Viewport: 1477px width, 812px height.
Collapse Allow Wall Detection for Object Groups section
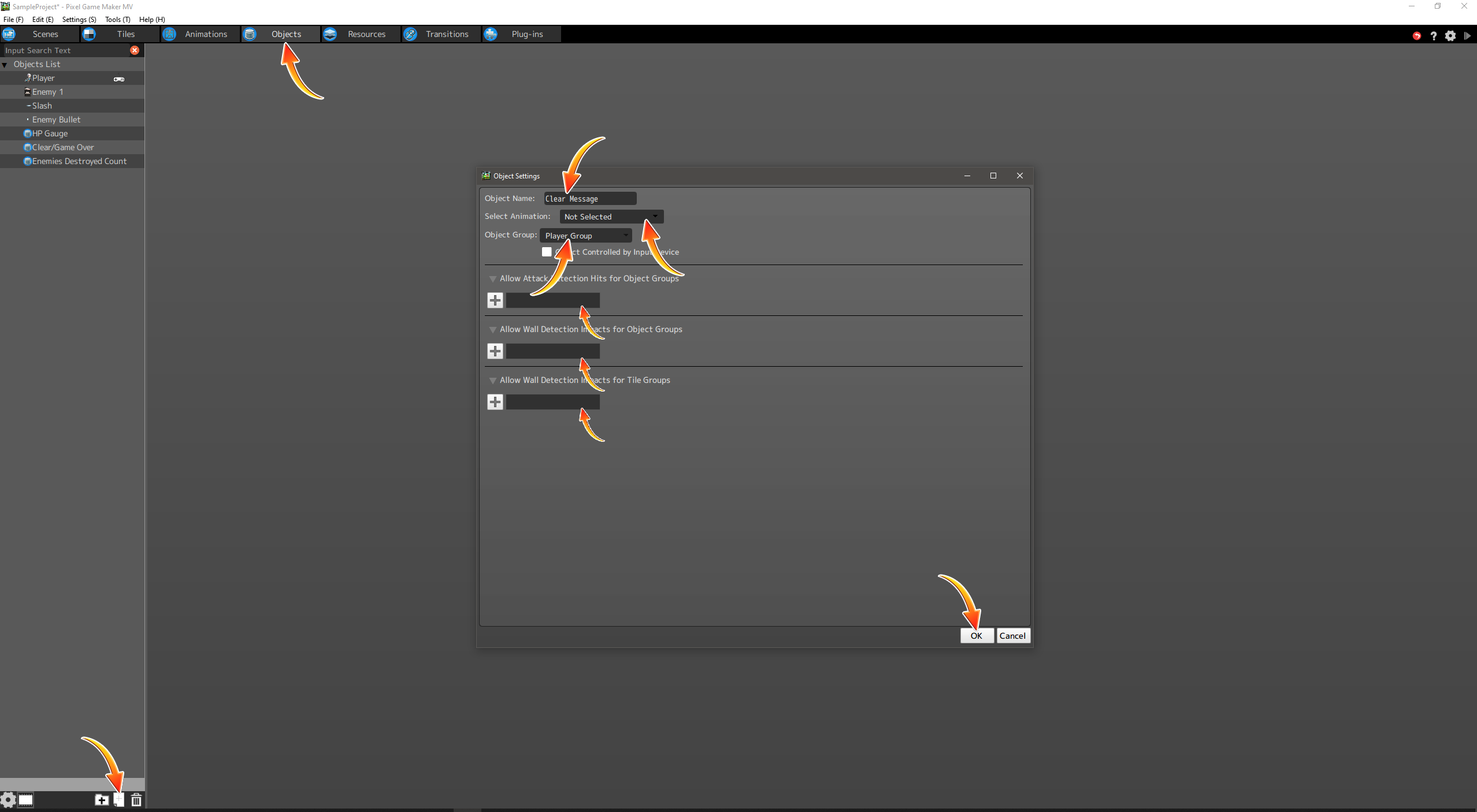(x=493, y=330)
